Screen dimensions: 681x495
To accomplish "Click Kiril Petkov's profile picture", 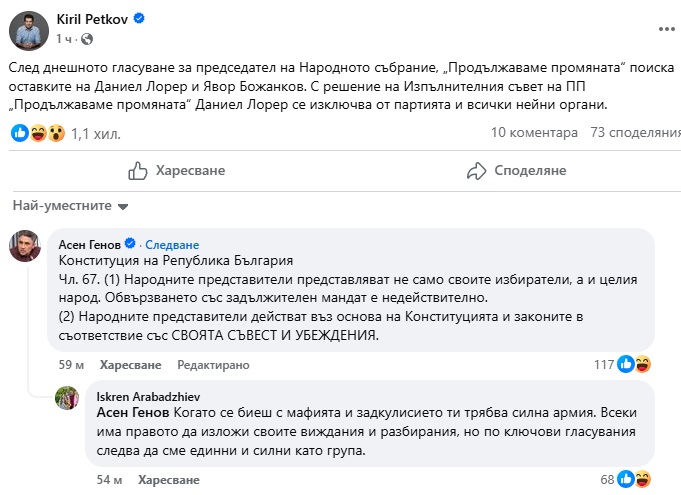I will click(28, 27).
